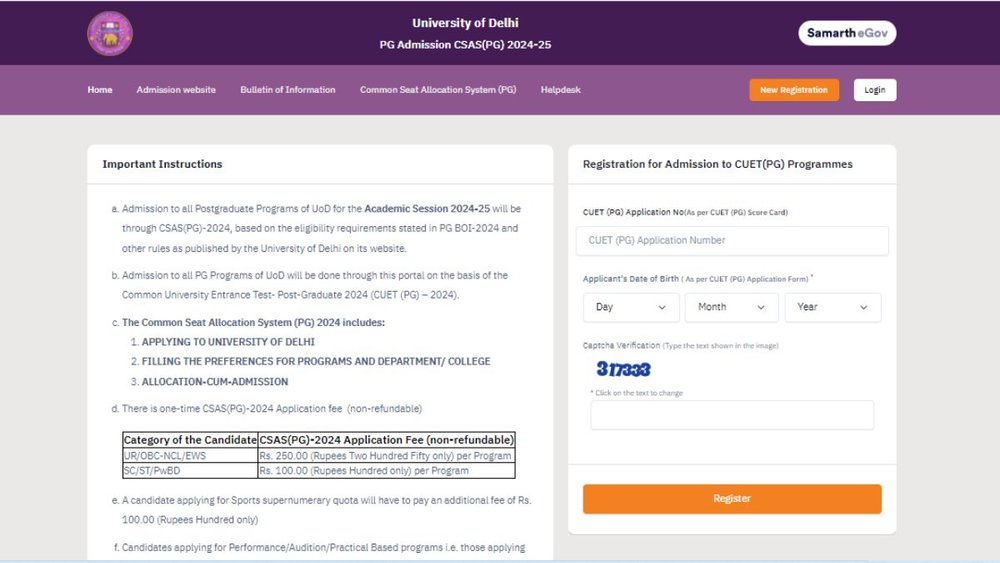Select 'FILLING THE PREFERENCES FOR PROGRAMS' list item

coord(316,362)
